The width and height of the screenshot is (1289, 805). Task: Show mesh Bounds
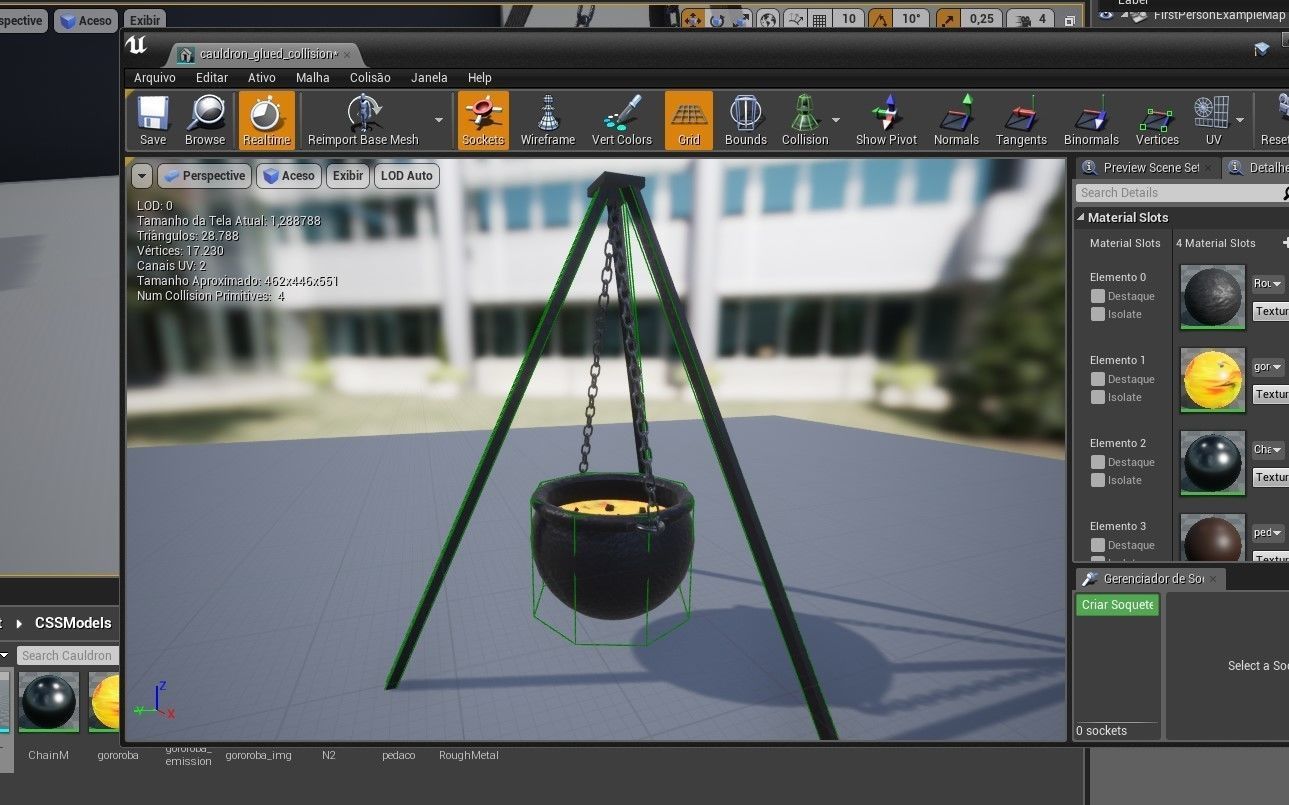[x=746, y=121]
